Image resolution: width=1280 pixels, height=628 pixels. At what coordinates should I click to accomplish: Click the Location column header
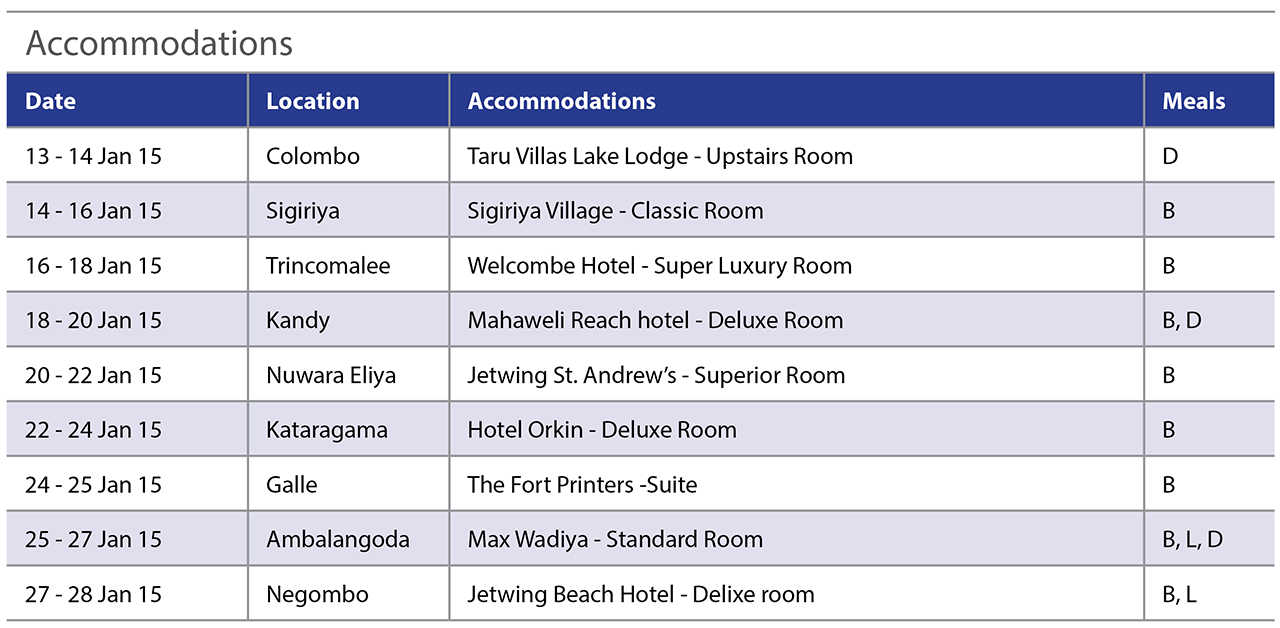point(312,101)
